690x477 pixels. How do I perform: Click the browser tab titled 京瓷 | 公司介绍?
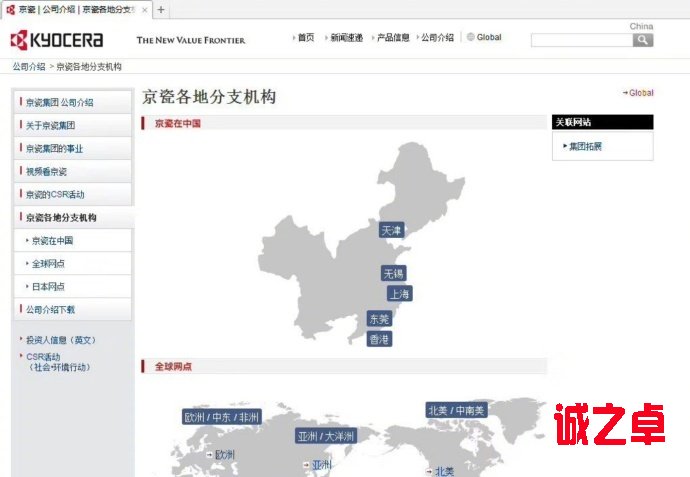[77, 10]
